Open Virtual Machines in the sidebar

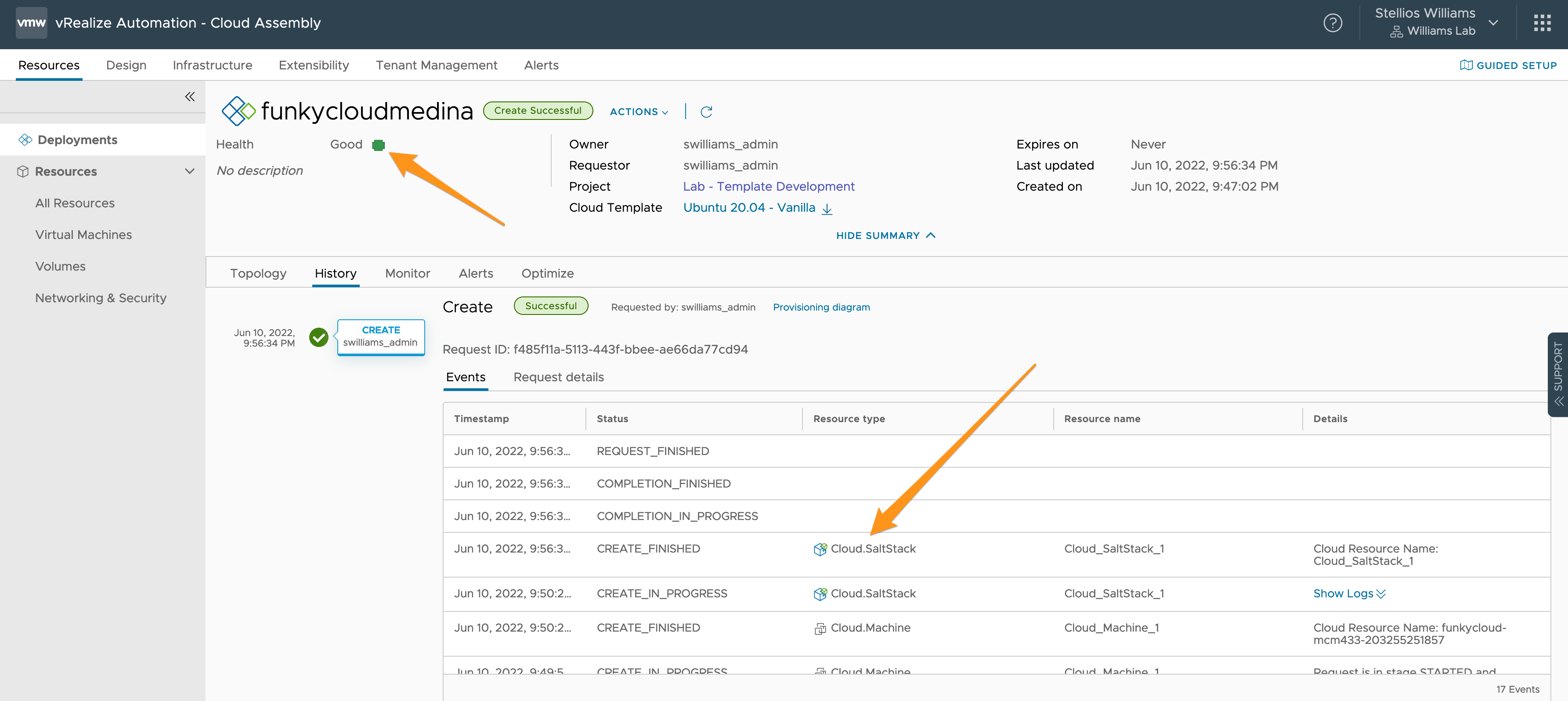tap(83, 235)
